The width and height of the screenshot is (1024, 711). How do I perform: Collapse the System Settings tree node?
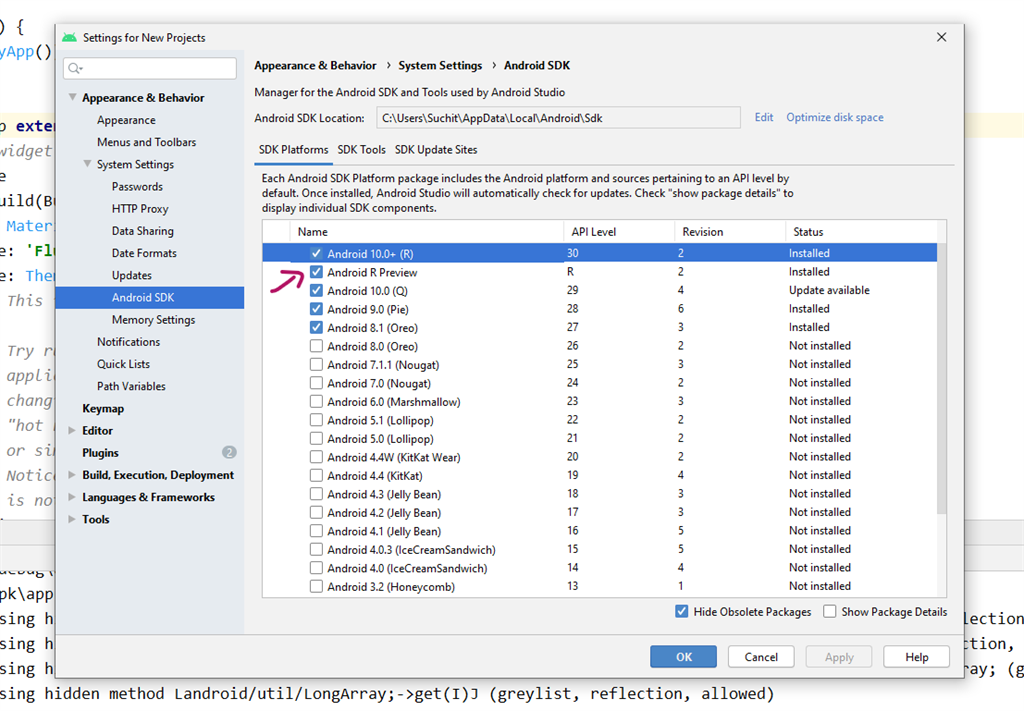click(x=88, y=164)
